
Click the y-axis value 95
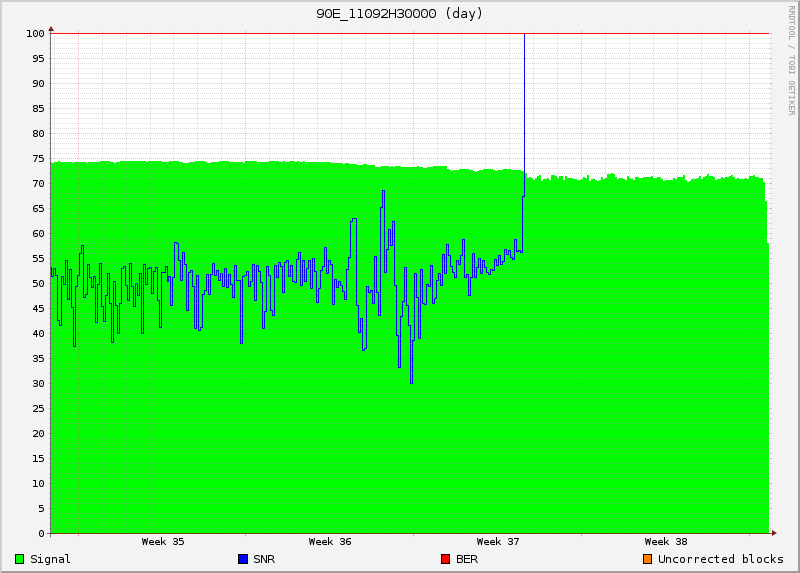38,59
